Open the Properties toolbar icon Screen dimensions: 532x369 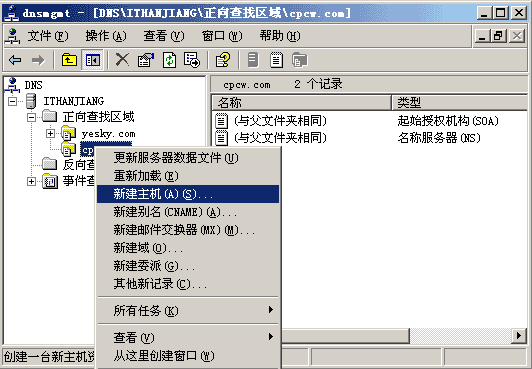point(146,60)
